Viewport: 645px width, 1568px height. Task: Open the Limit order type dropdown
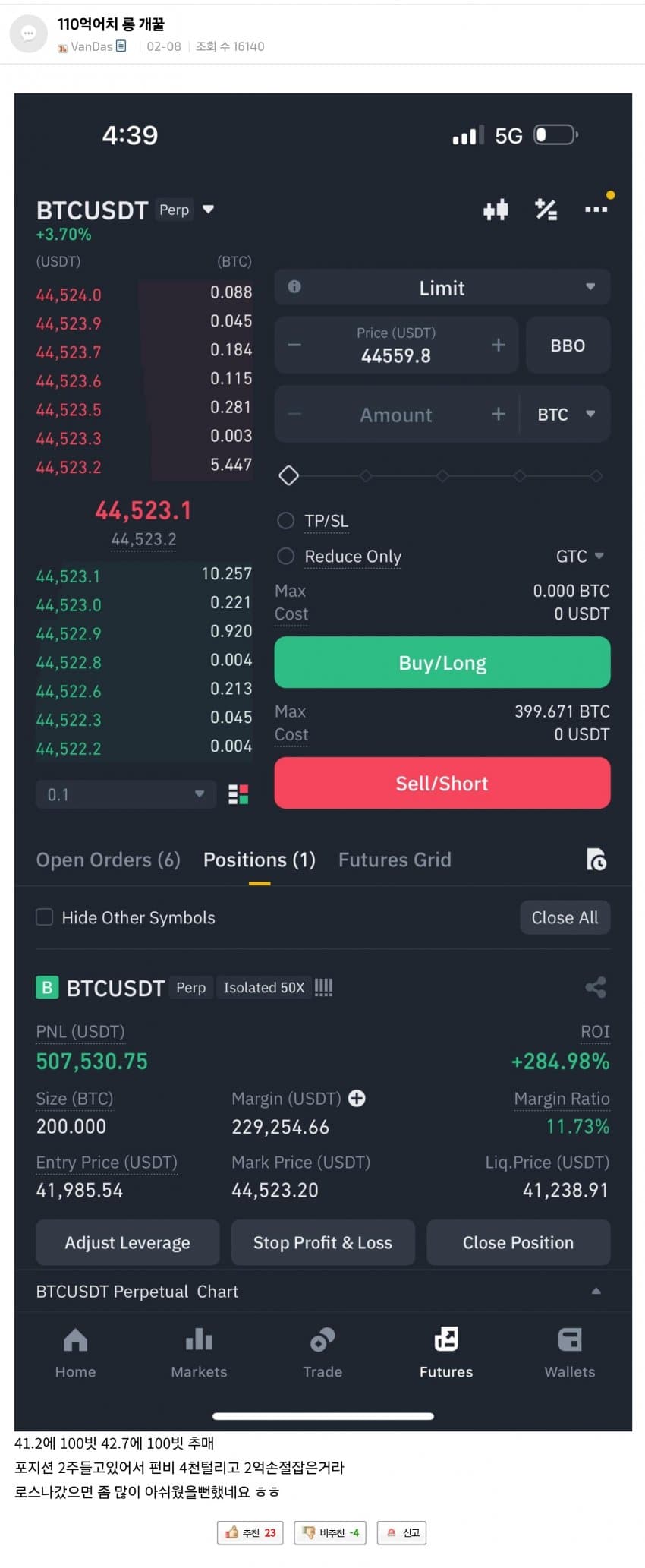[442, 288]
